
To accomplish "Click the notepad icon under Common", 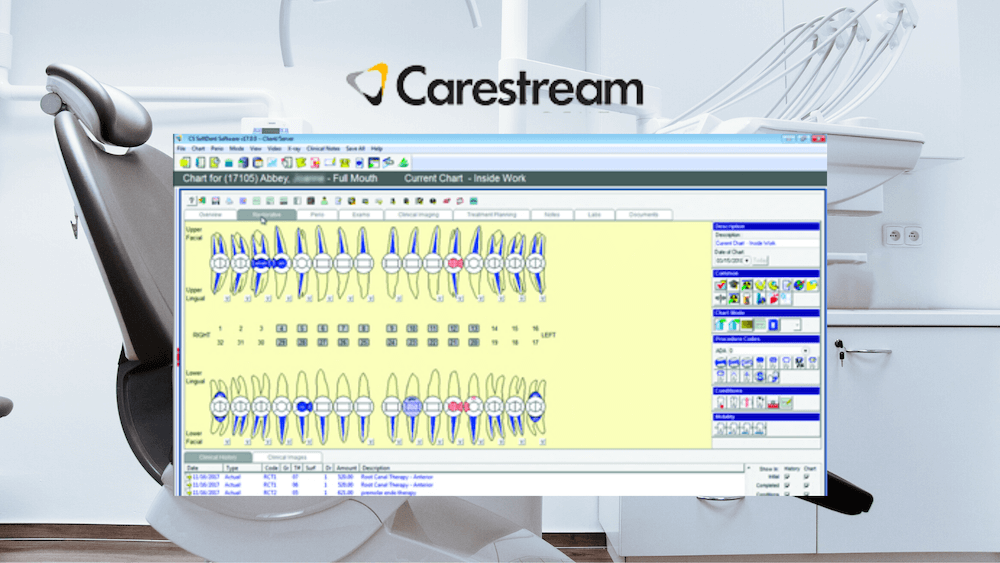I will pos(786,285).
